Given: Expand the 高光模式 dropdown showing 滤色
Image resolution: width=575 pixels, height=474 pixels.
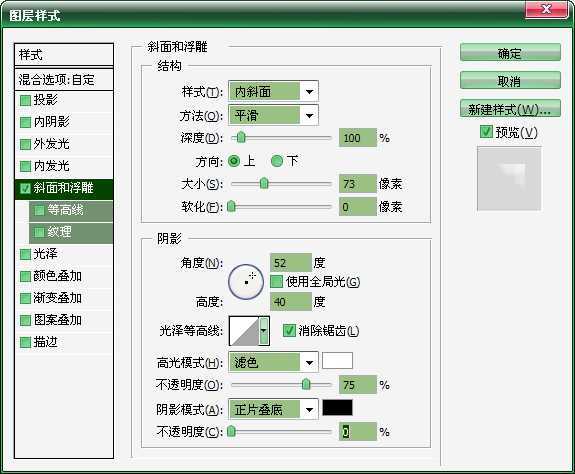Looking at the screenshot, I should pyautogui.click(x=273, y=363).
